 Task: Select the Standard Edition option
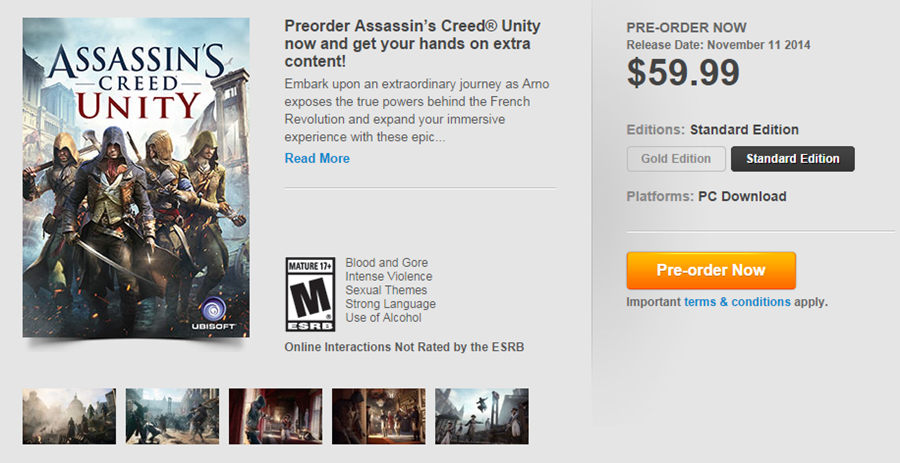792,159
